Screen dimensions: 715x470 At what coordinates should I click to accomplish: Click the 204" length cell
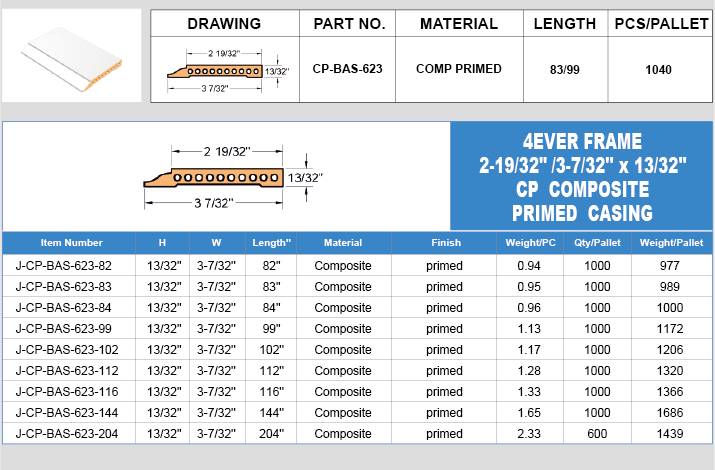pyautogui.click(x=271, y=433)
